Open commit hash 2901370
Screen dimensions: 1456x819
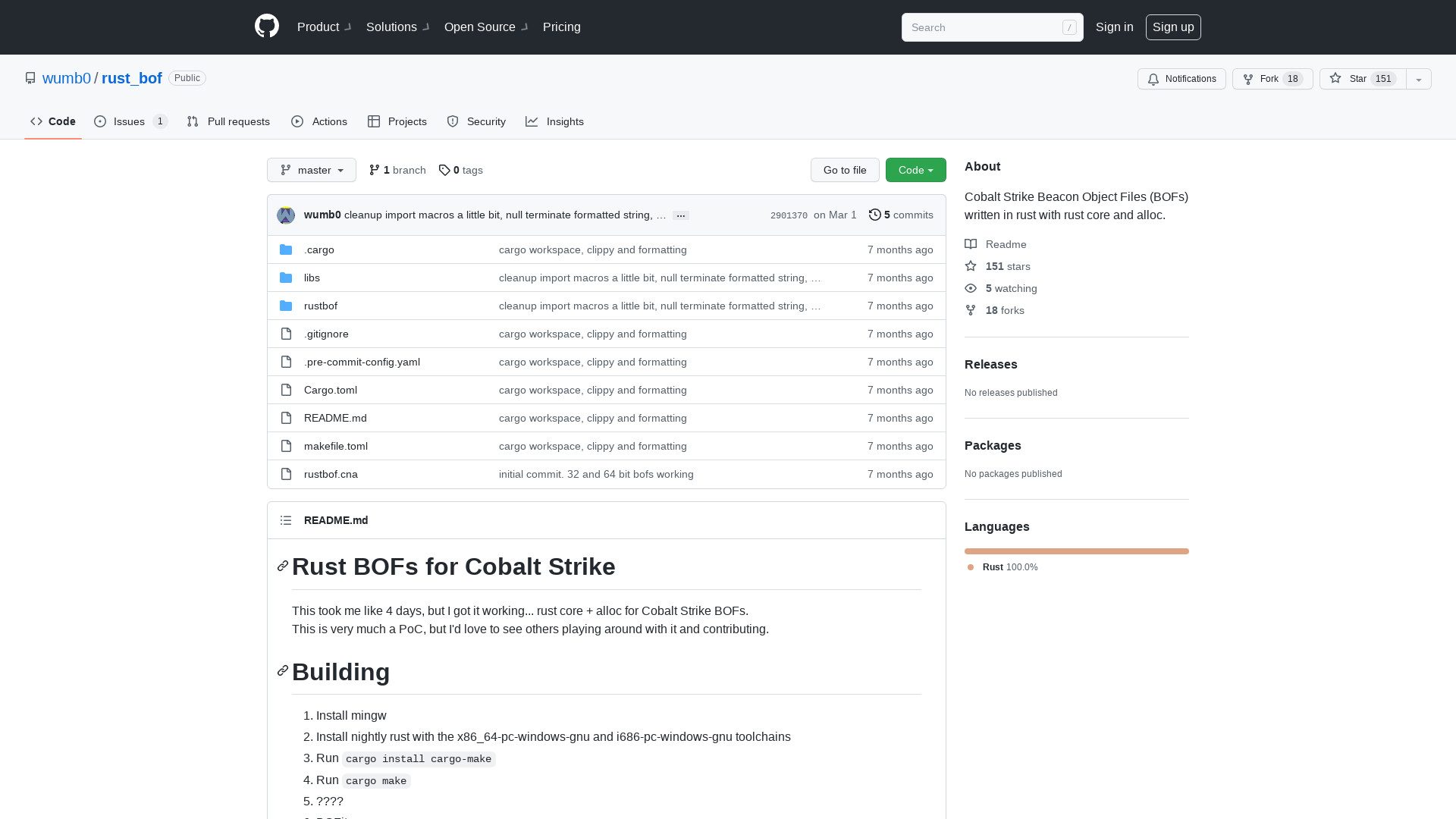(x=789, y=215)
